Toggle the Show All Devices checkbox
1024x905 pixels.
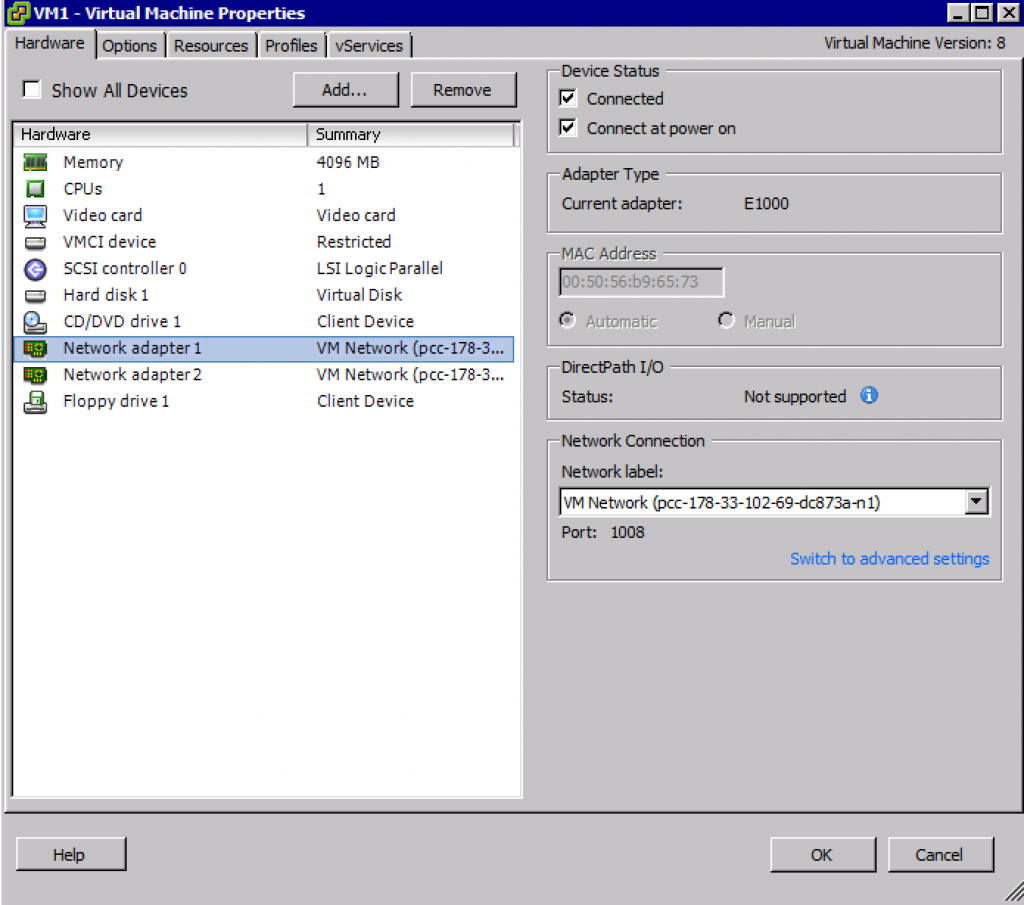31,89
